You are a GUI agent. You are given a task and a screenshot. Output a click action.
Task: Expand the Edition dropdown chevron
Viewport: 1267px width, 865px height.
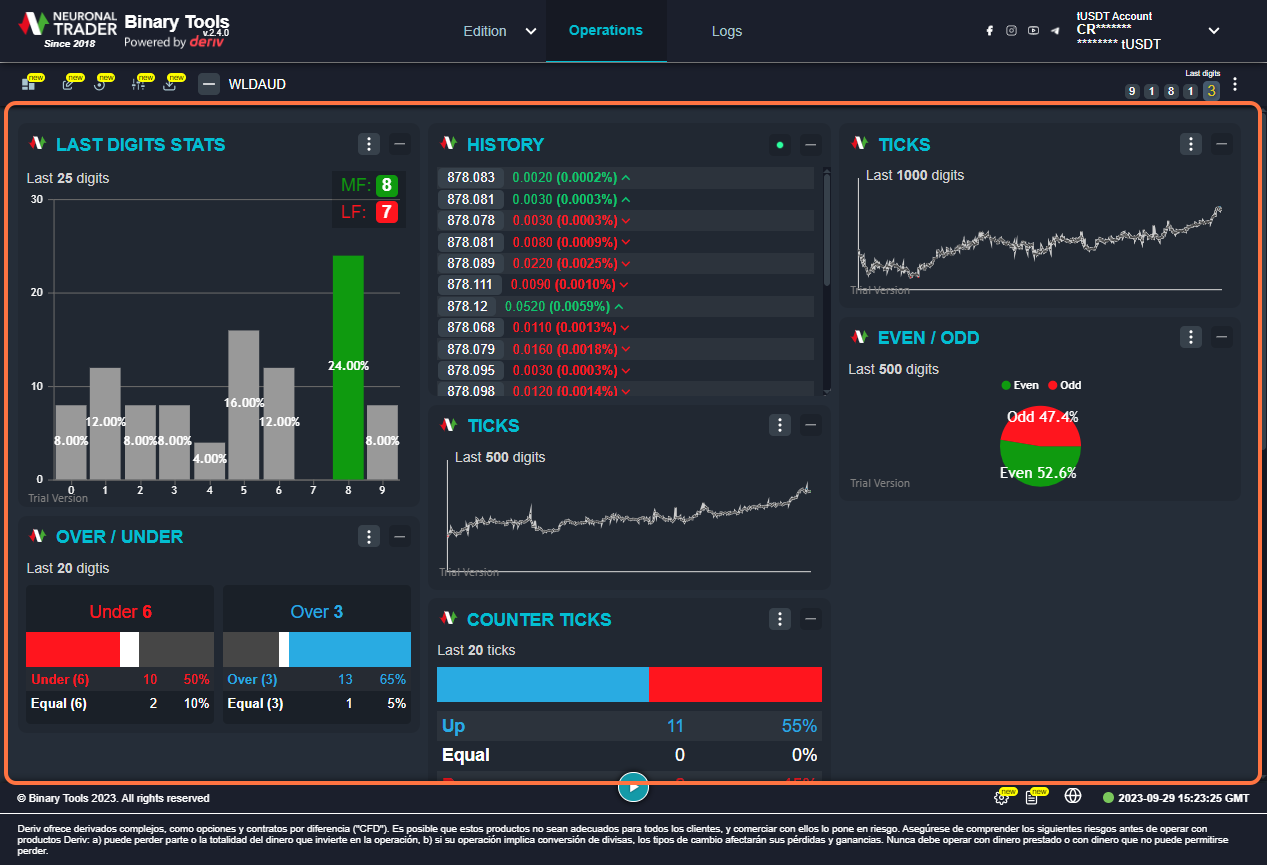[x=531, y=31]
